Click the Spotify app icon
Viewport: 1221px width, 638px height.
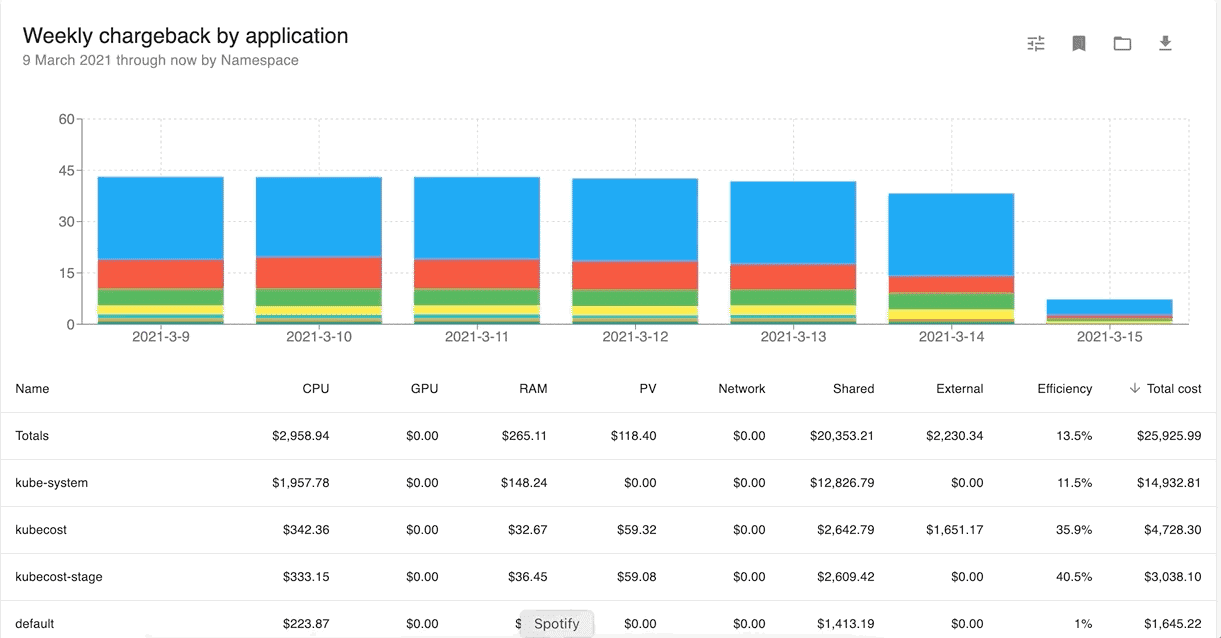tap(556, 623)
